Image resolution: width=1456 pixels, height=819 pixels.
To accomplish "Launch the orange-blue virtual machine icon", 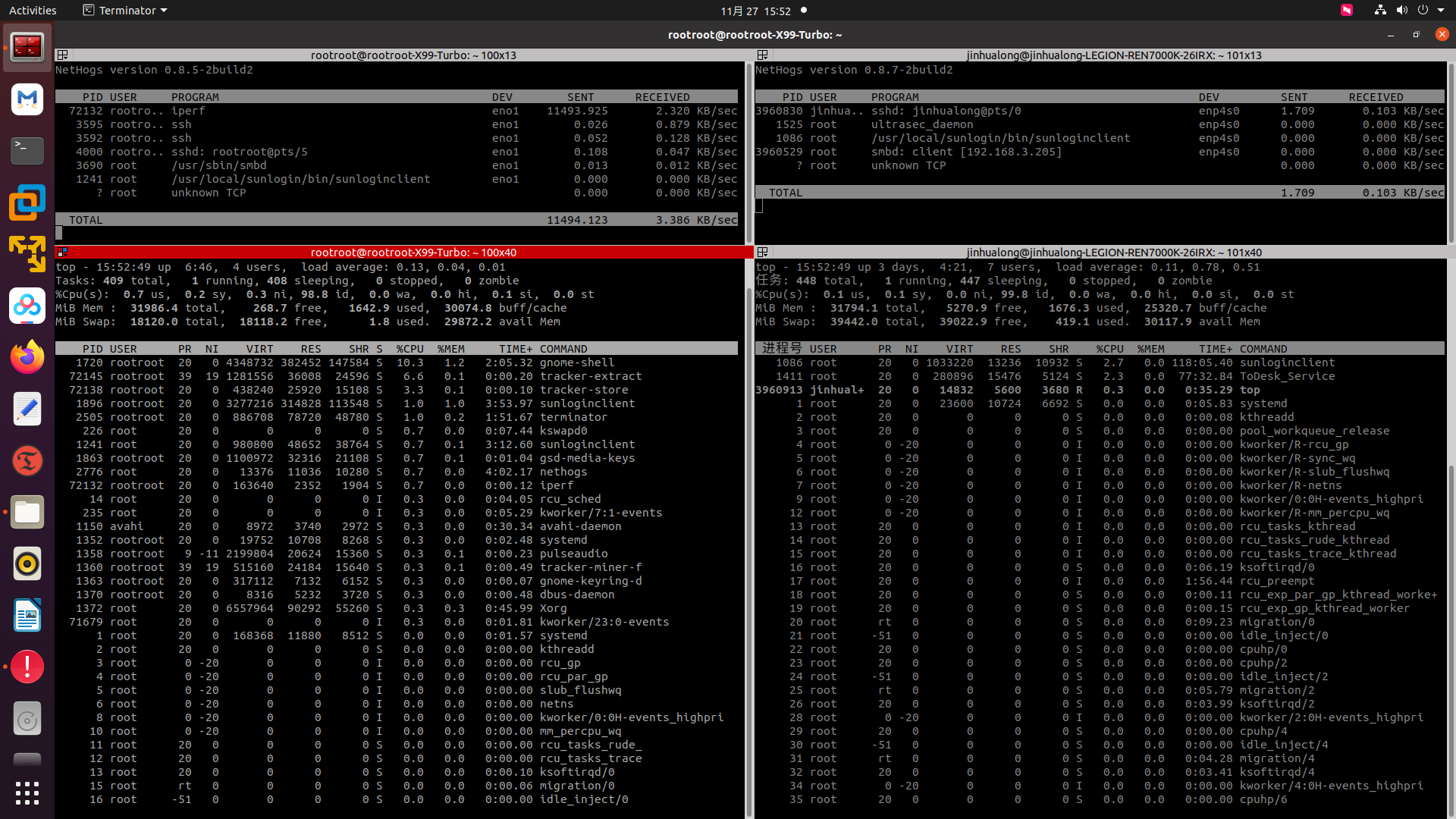I will tap(27, 202).
